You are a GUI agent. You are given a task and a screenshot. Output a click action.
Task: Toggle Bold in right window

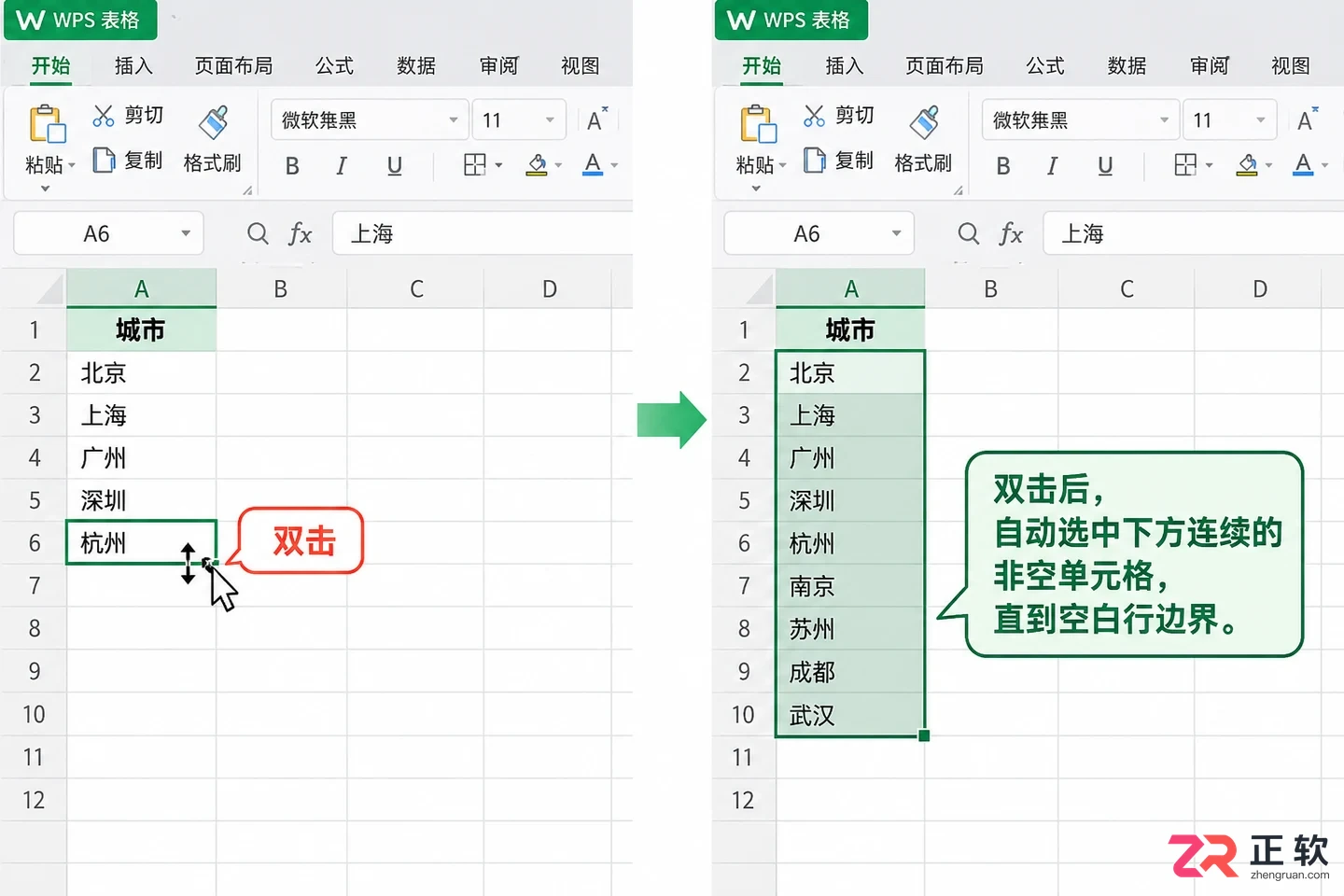tap(1003, 166)
